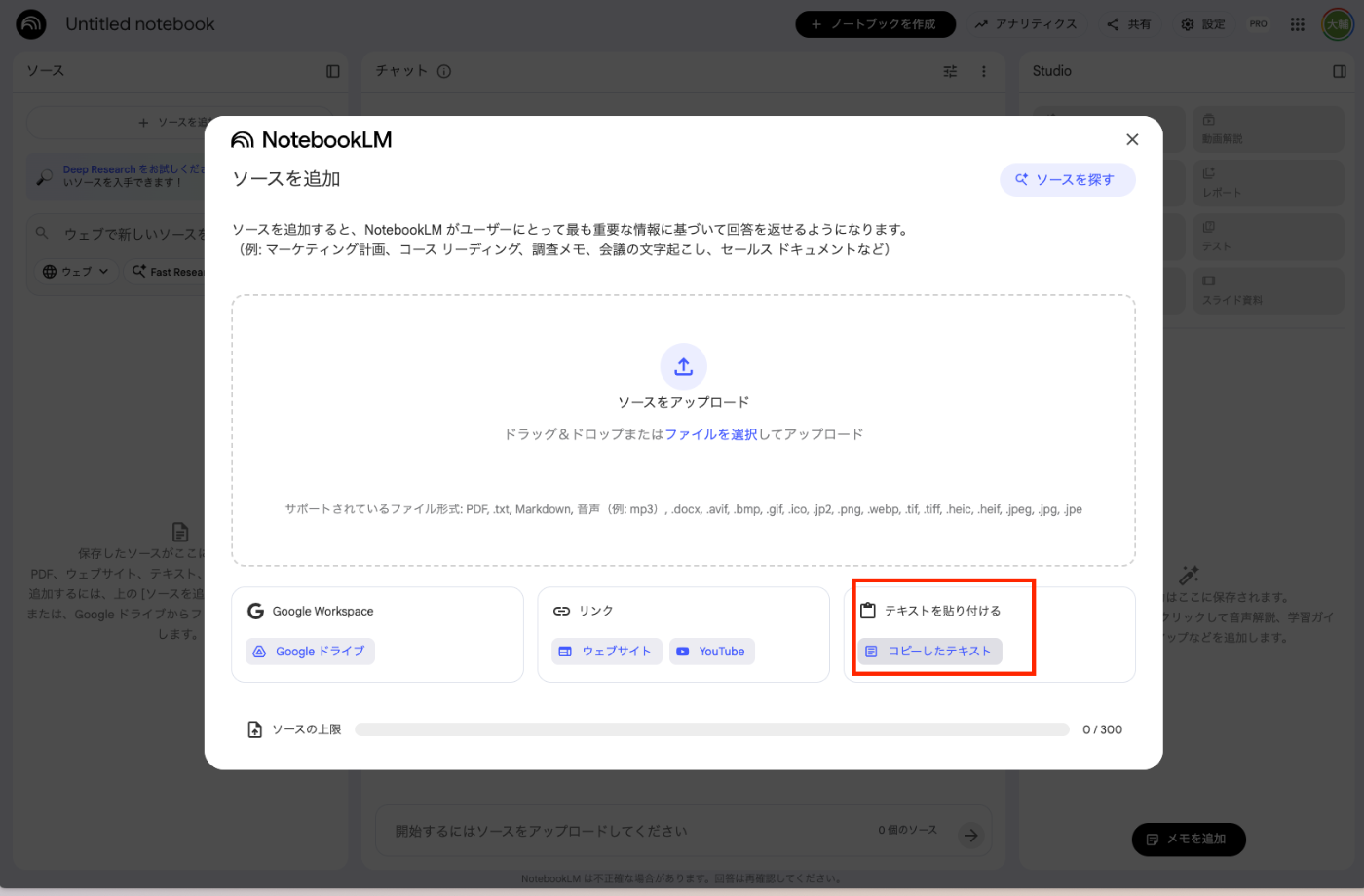Click the 動画解説 Studio card

click(x=1268, y=129)
